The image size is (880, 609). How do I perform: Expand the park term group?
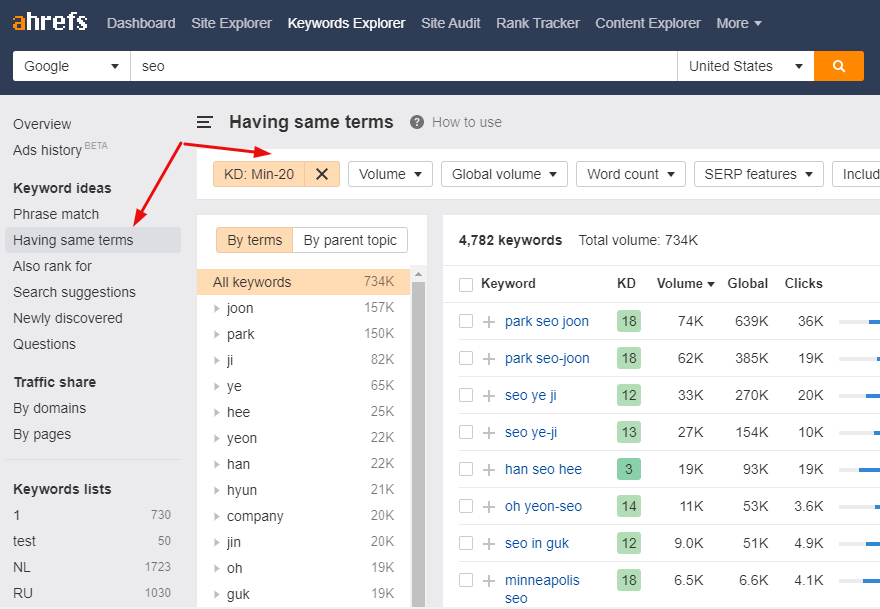click(217, 335)
